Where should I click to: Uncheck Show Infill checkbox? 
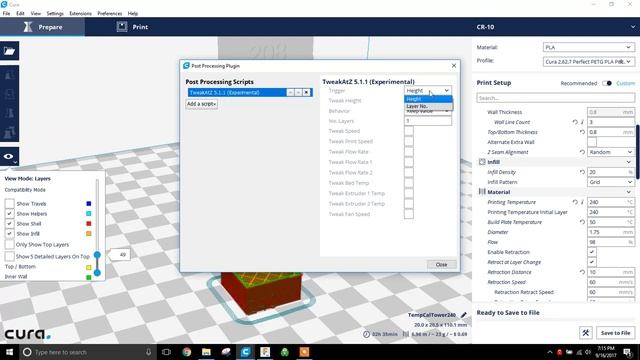coord(9,233)
